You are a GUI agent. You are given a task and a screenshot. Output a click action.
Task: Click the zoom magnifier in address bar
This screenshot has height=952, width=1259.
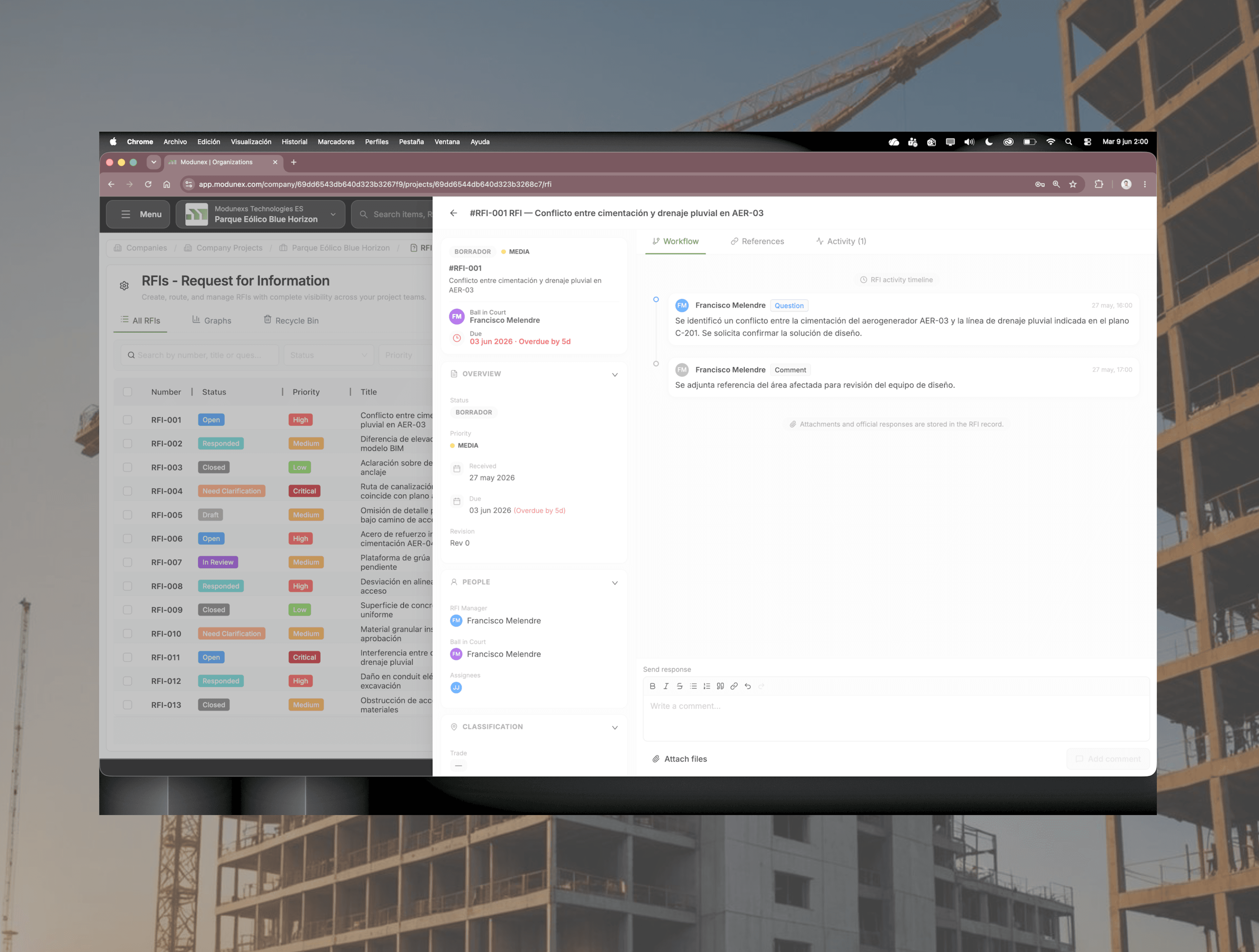point(1056,185)
